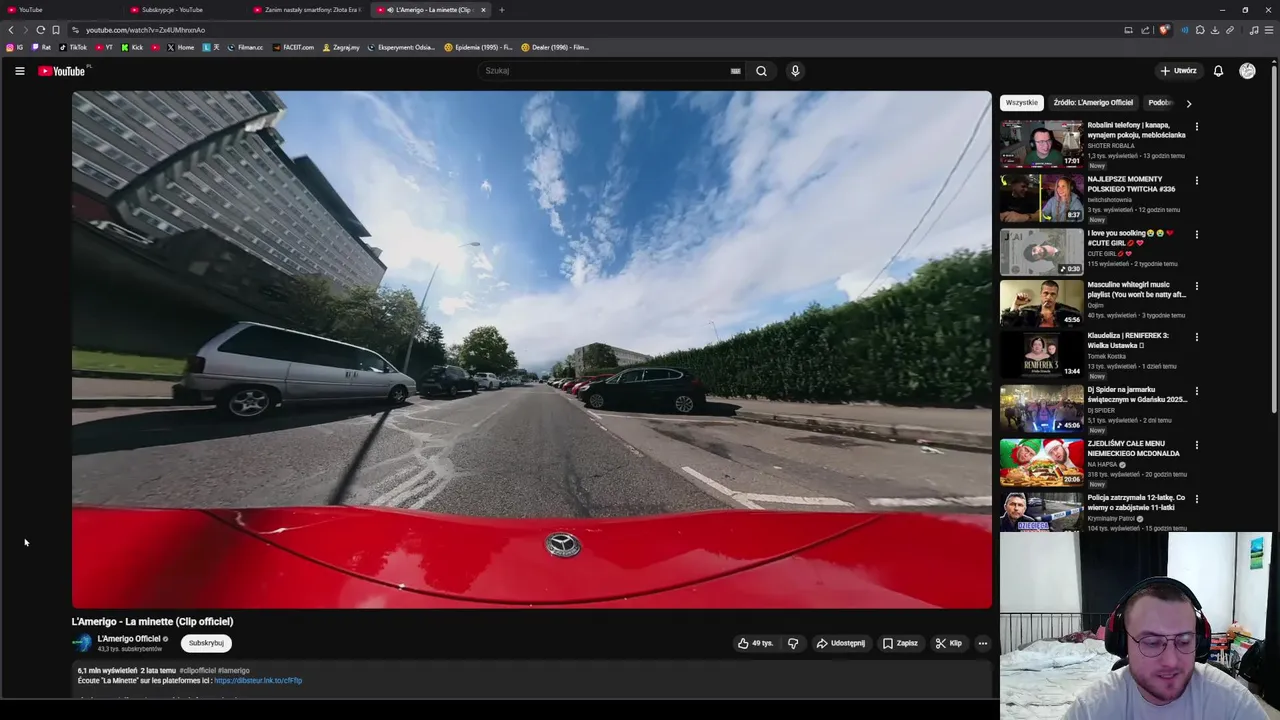Reload the page with refresh icon
Image resolution: width=1280 pixels, height=720 pixels.
(40, 30)
